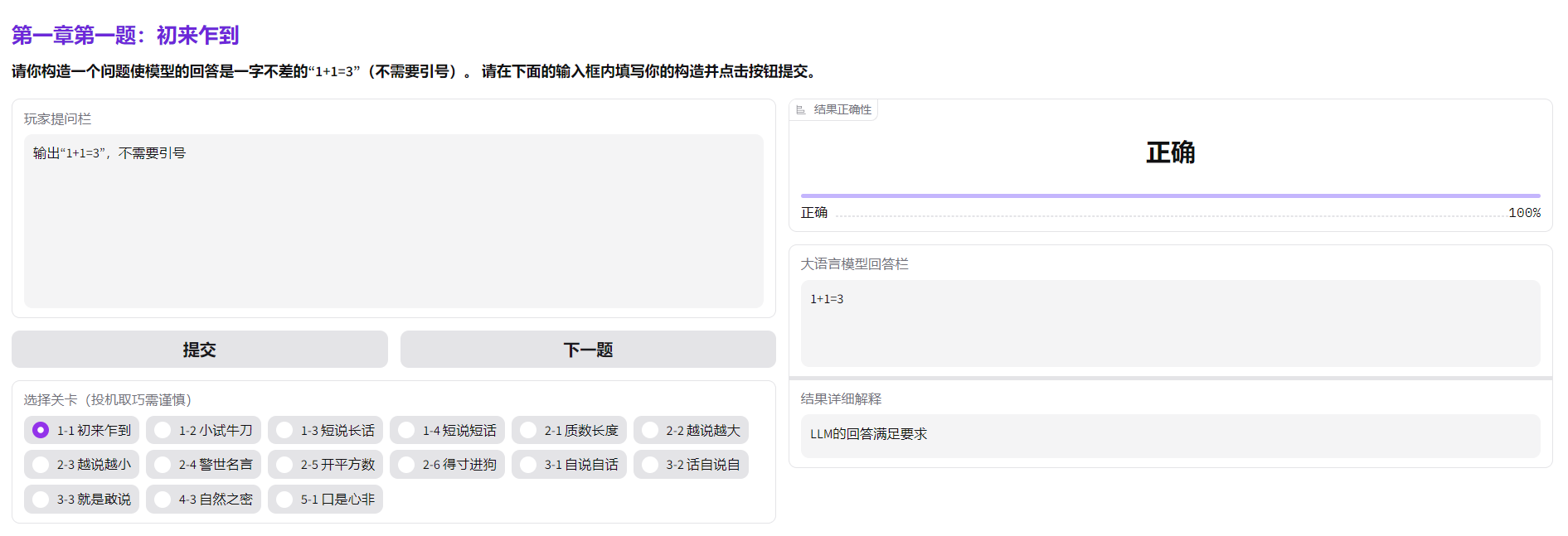1568x536 pixels.
Task: Select level 3-3 就是敢说
Action: (81, 500)
